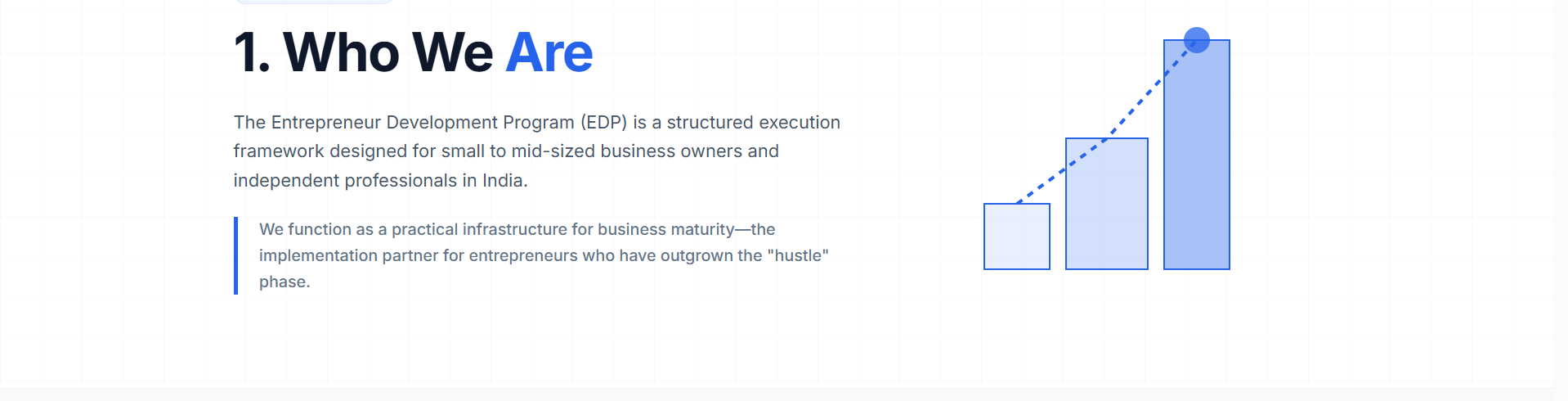Click the blue dot atop the growth chart
Viewport: 1568px width, 401px height.
tap(1196, 40)
